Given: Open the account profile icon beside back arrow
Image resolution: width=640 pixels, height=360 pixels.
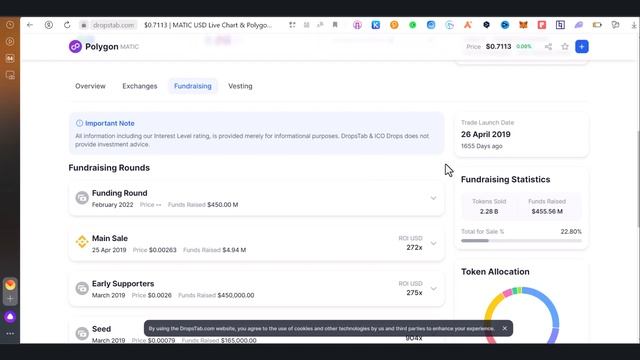Looking at the screenshot, I should (x=49, y=25).
